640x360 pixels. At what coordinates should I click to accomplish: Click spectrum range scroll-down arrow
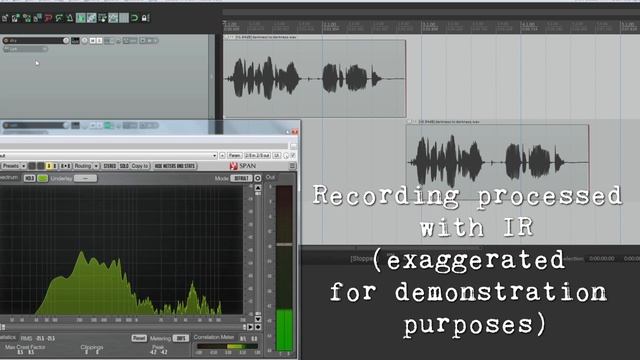click(258, 319)
